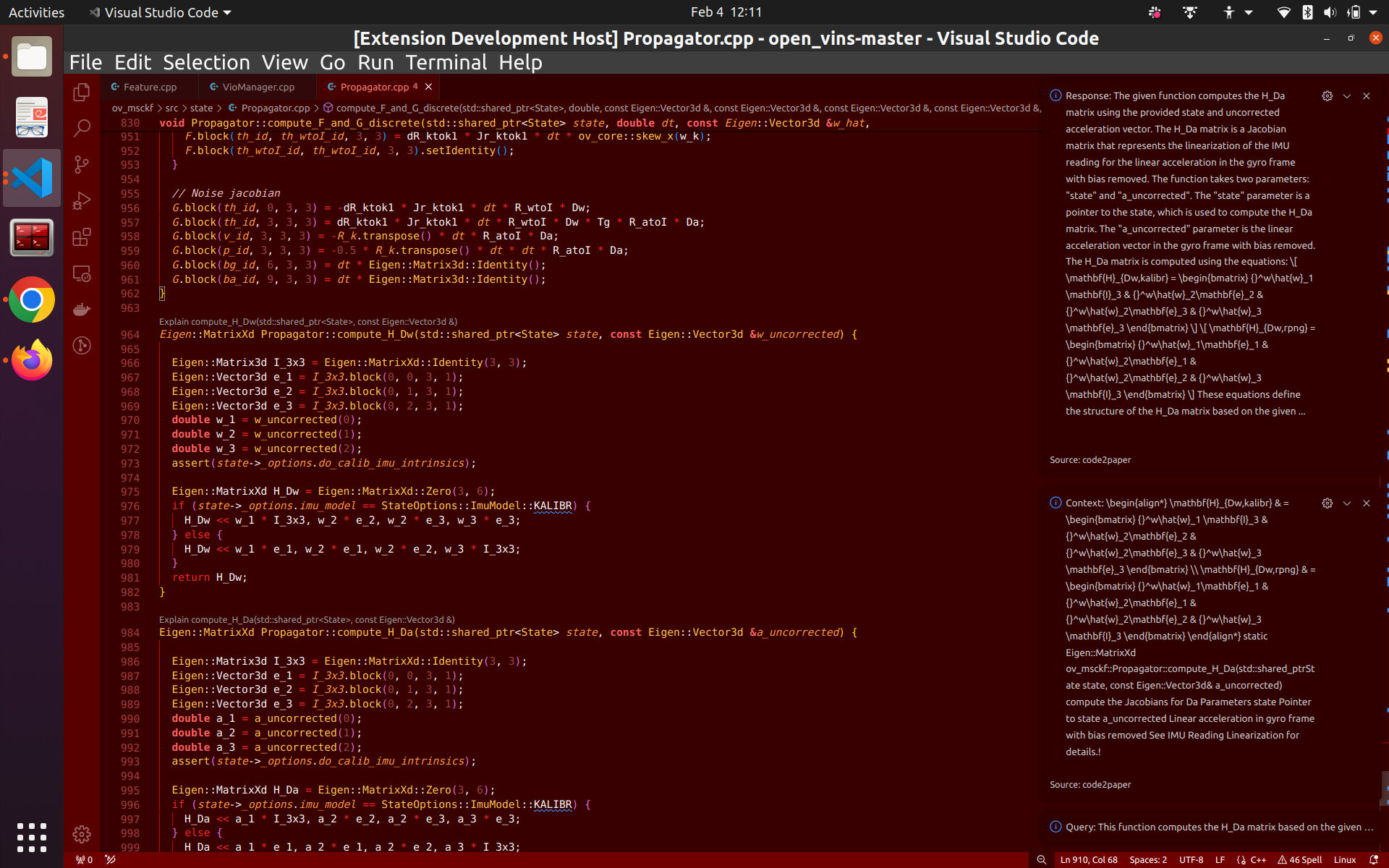This screenshot has height=868, width=1389.
Task: Open the Visual Studio Code app menu dropdown
Action: tap(161, 12)
